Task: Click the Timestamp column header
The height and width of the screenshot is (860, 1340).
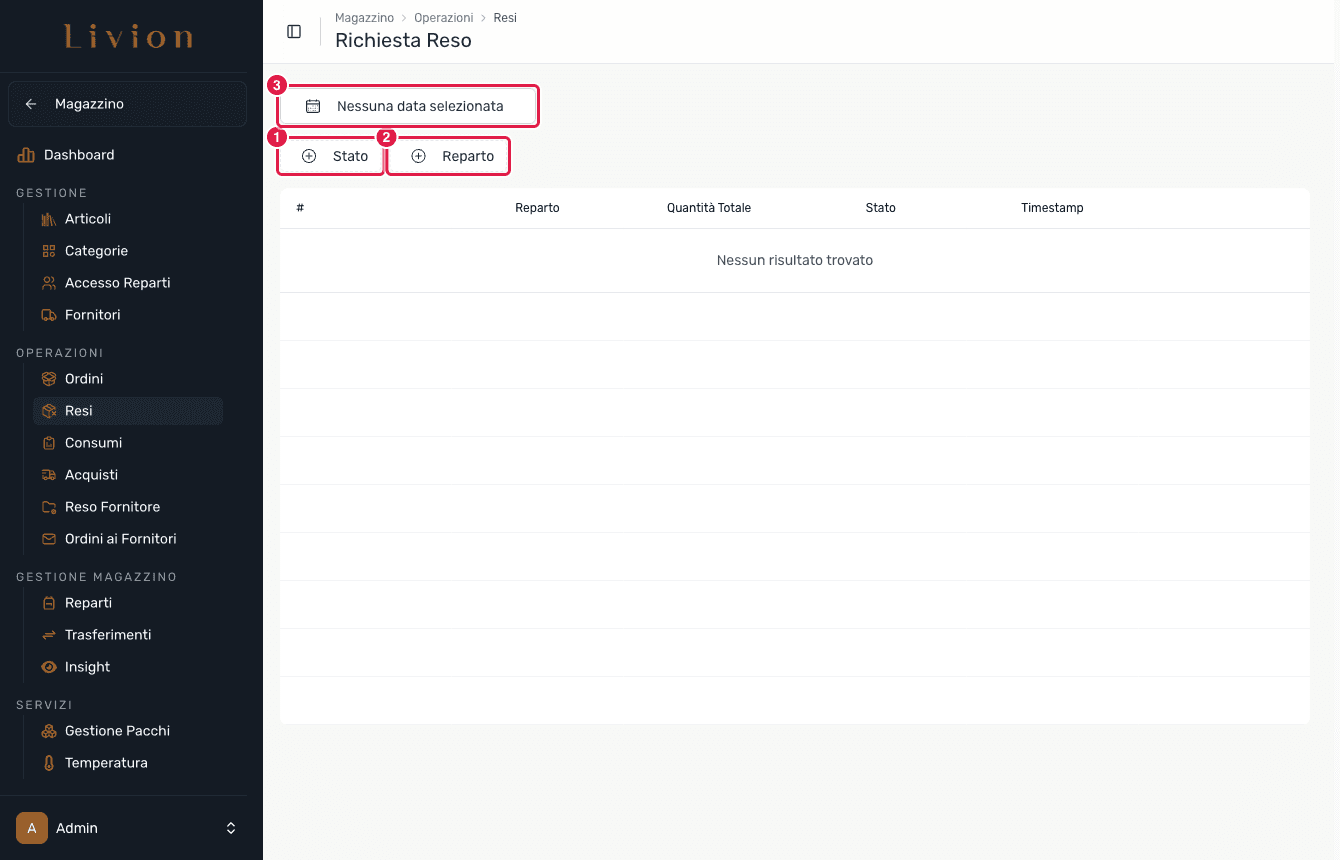Action: 1052,208
